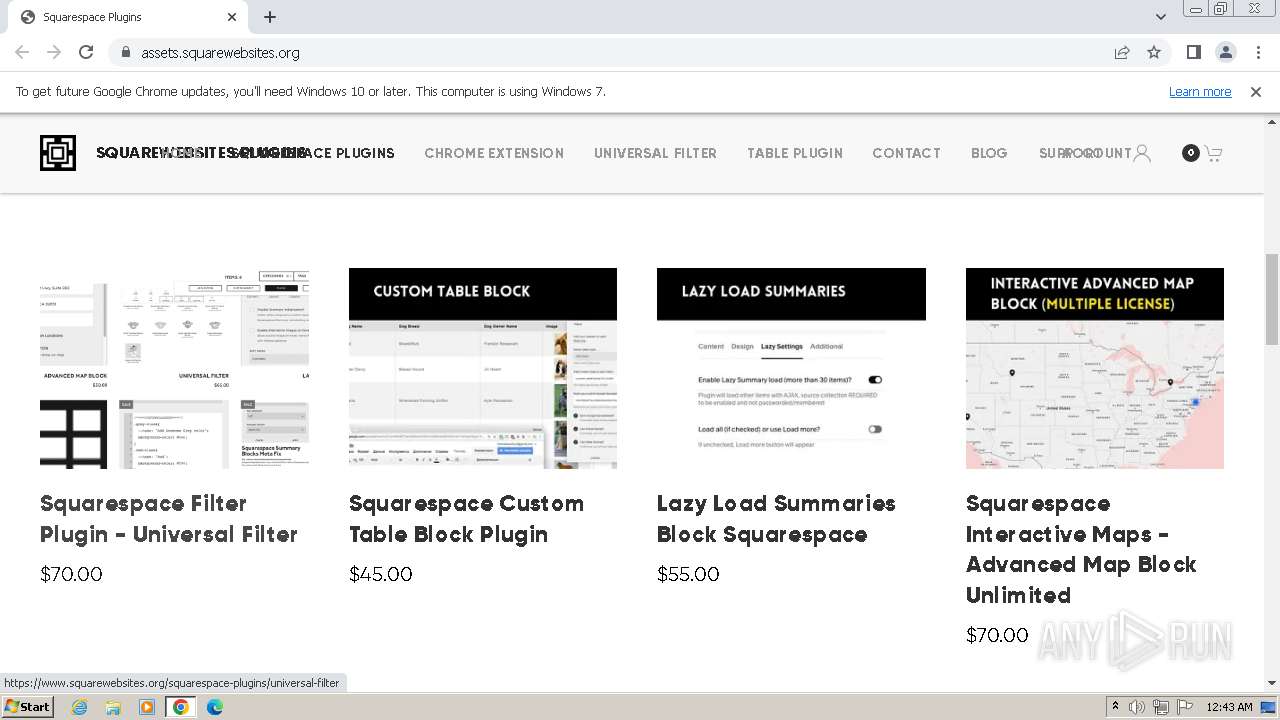
Task: Open Microsoft Edge taskbar icon
Action: pyautogui.click(x=215, y=707)
